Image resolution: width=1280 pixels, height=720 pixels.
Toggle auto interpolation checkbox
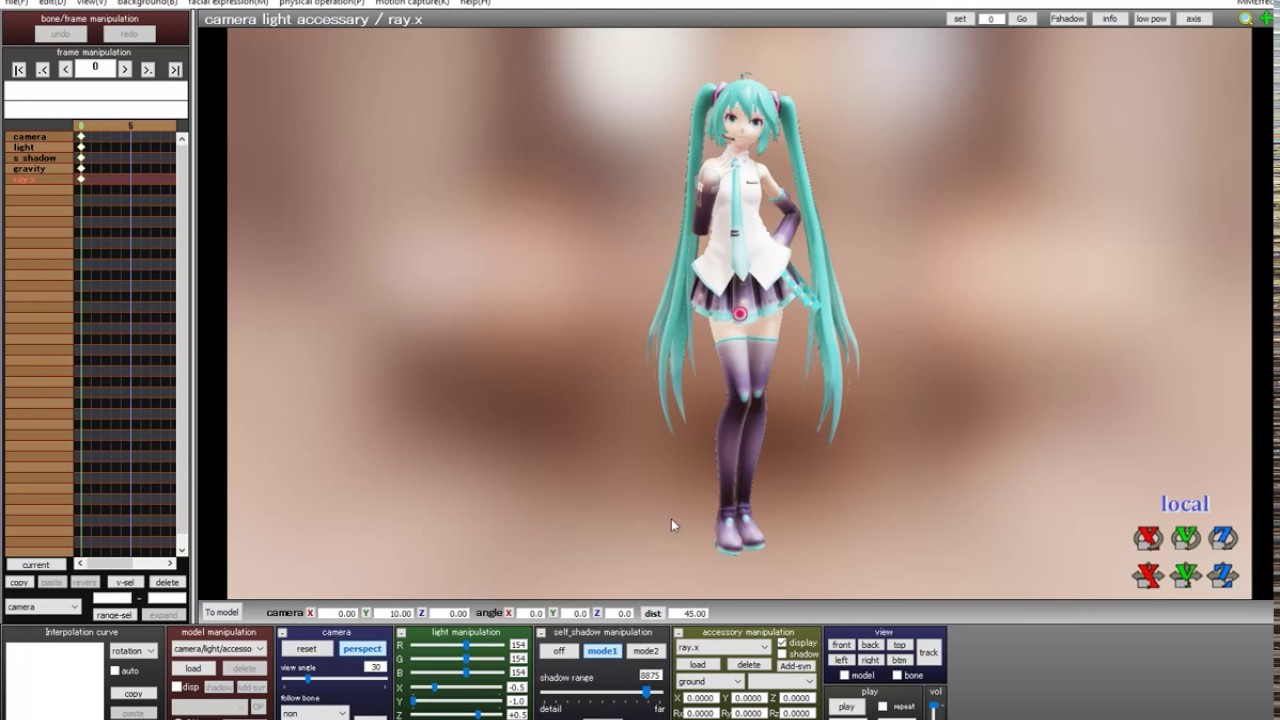coord(115,671)
